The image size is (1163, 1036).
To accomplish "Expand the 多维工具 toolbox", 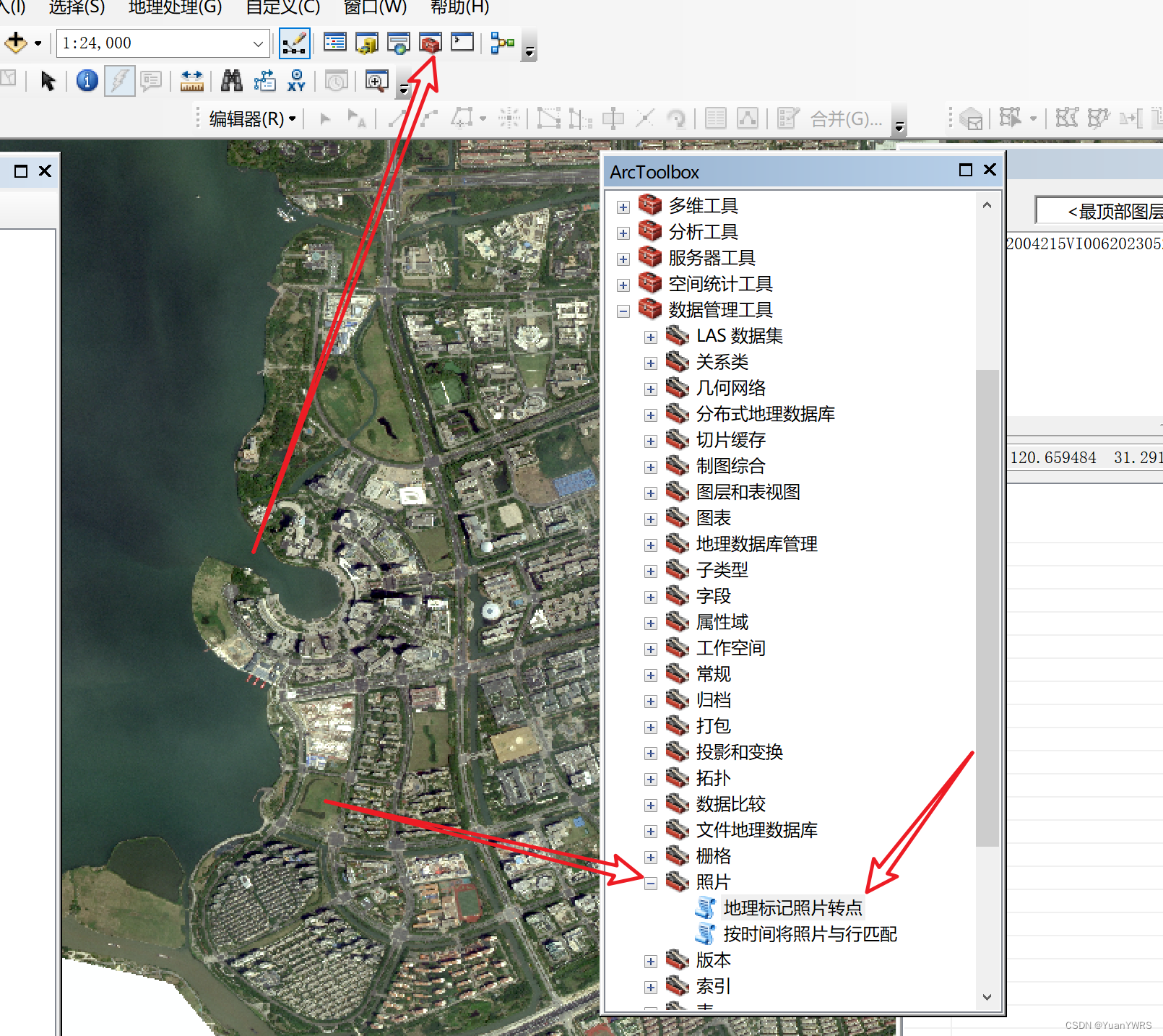I will (623, 207).
